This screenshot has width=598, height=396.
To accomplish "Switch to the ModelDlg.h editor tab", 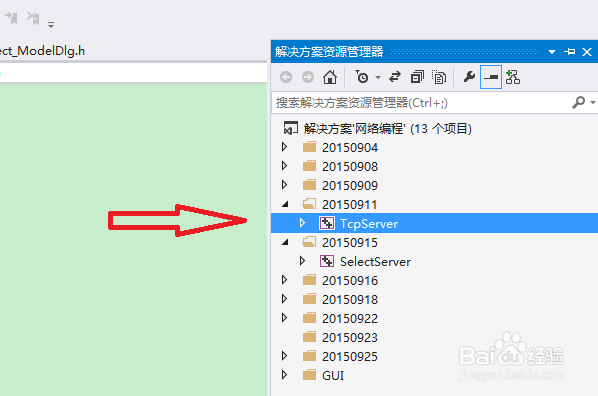I will coord(42,51).
